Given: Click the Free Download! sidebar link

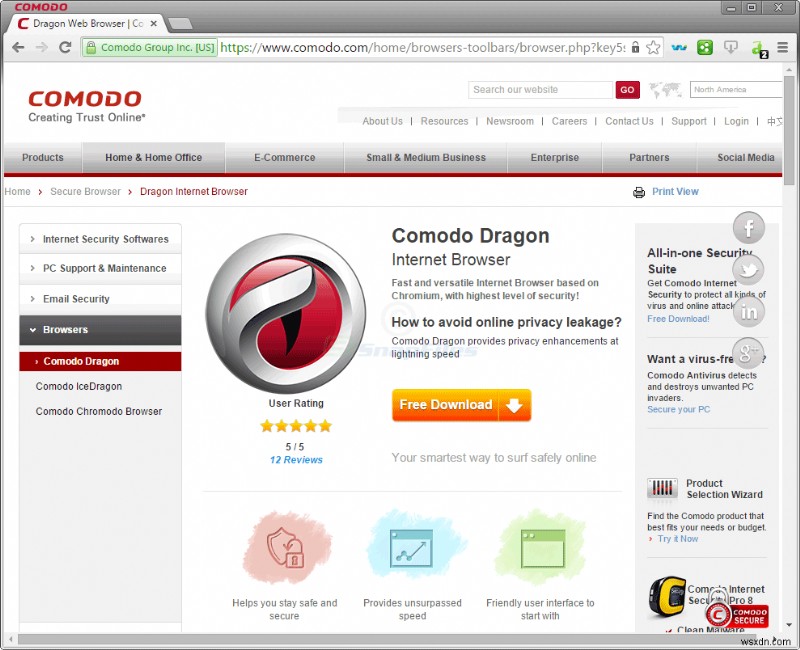Looking at the screenshot, I should (678, 319).
